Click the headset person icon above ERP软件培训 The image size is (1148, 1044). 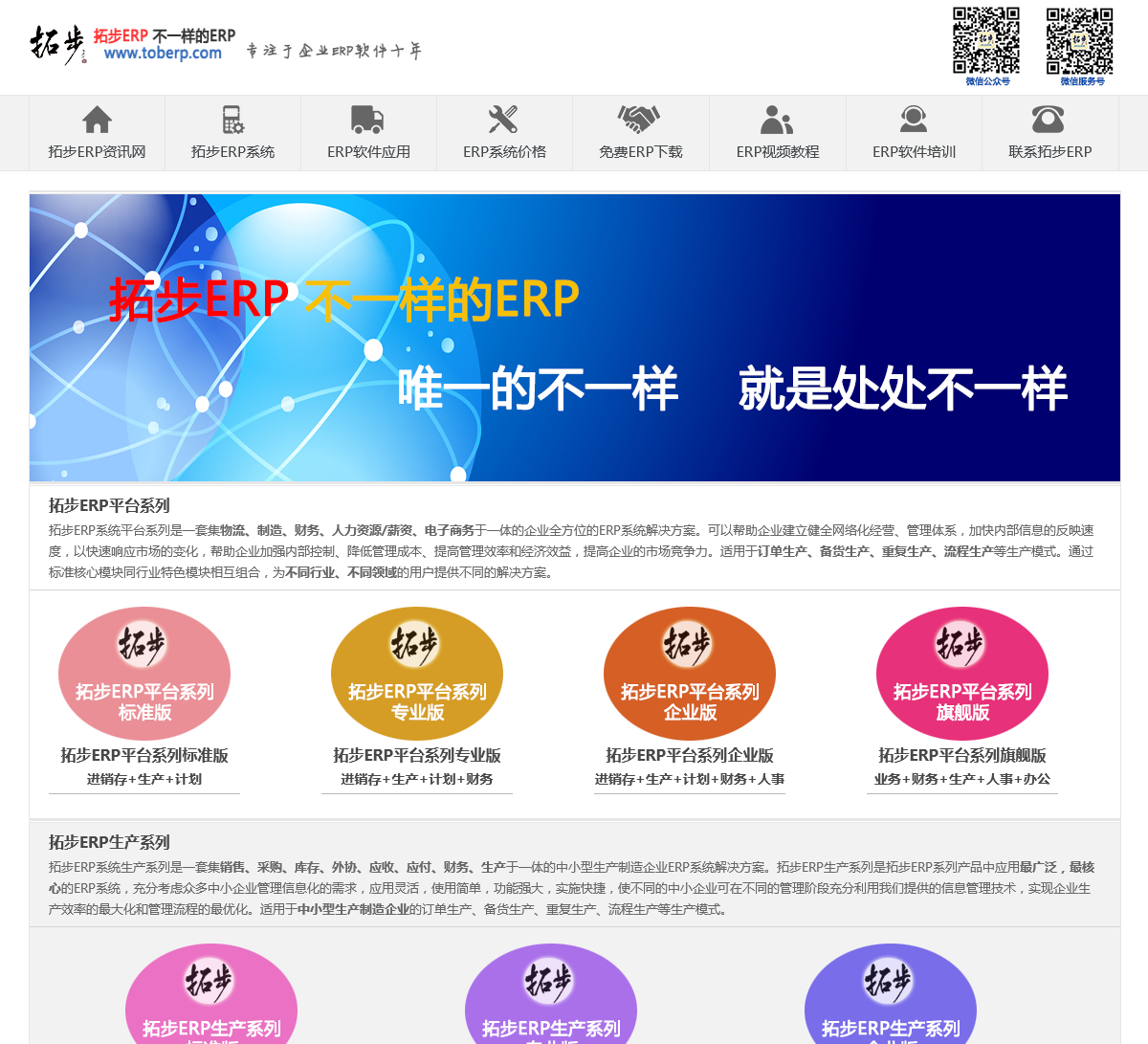914,119
